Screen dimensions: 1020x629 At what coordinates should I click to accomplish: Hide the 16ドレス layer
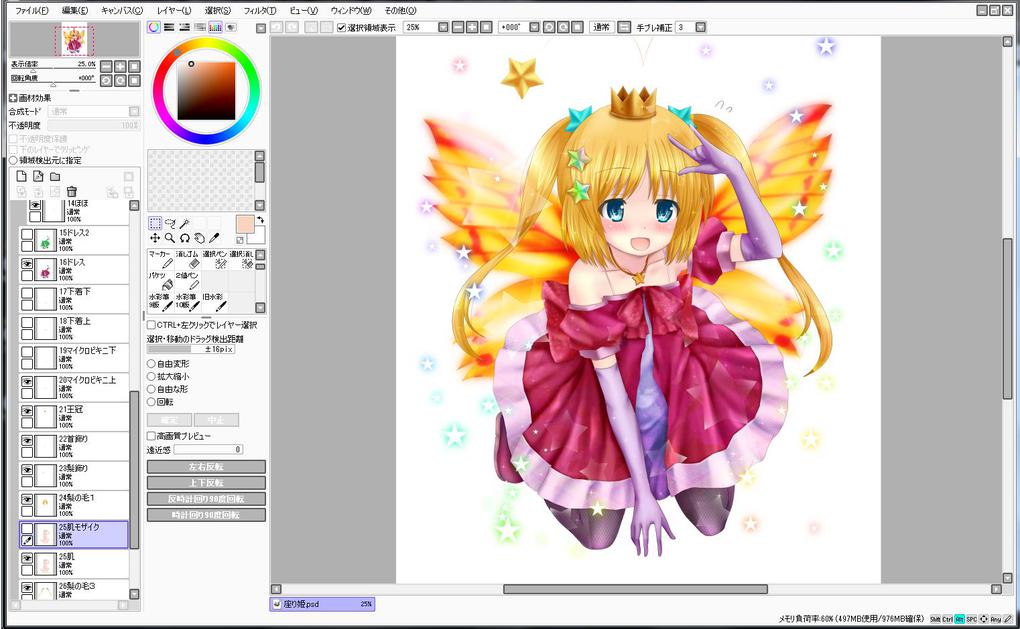coord(27,264)
